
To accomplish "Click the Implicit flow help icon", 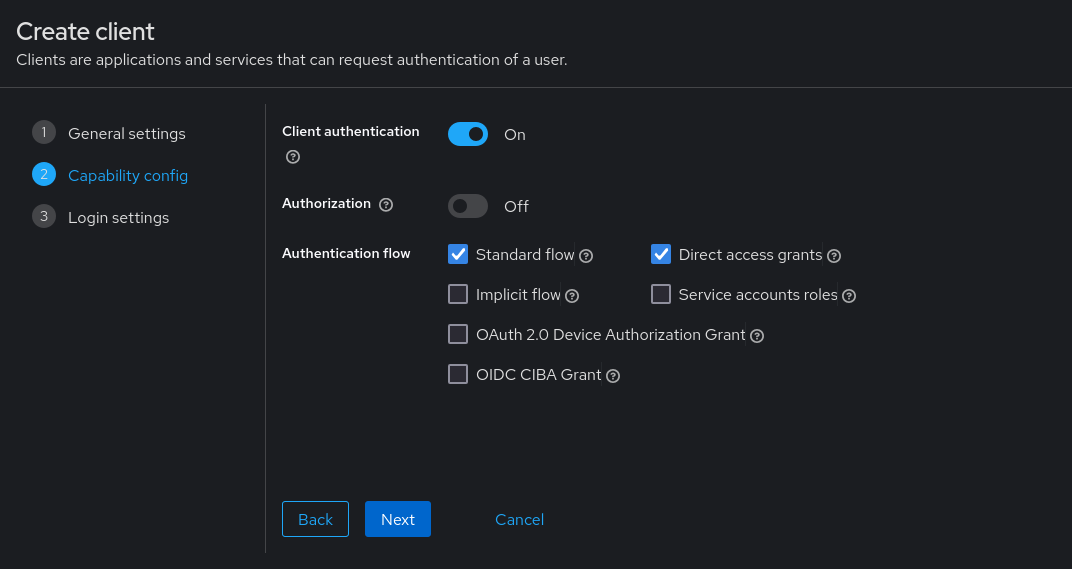I will click(x=572, y=296).
